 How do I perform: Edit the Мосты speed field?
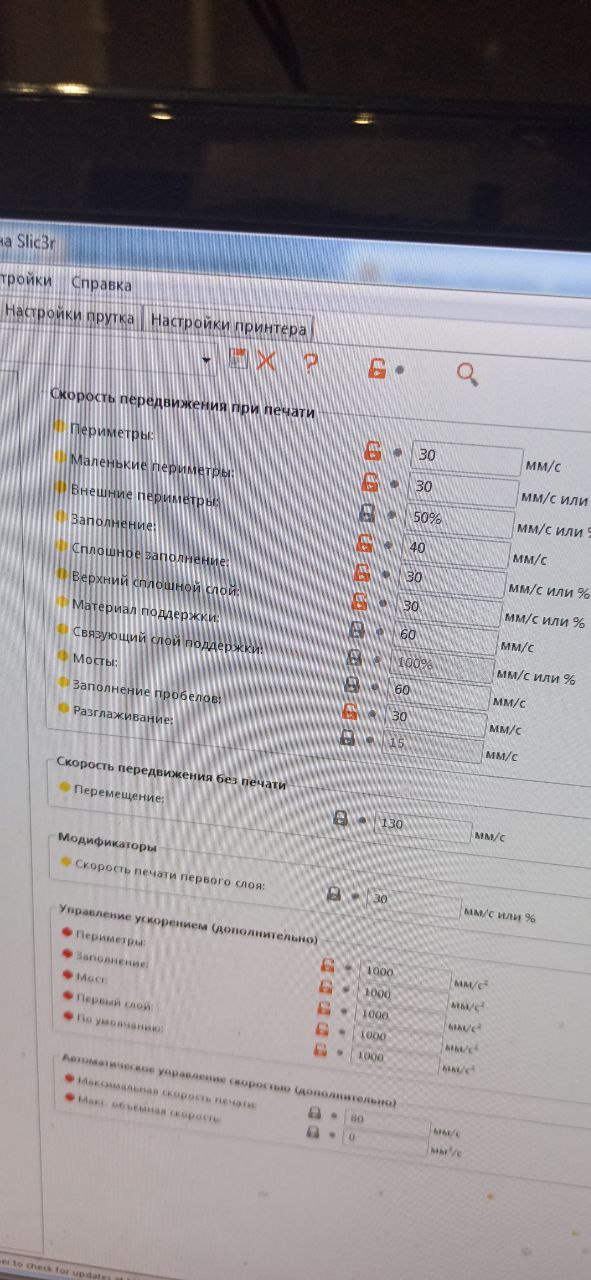438,691
